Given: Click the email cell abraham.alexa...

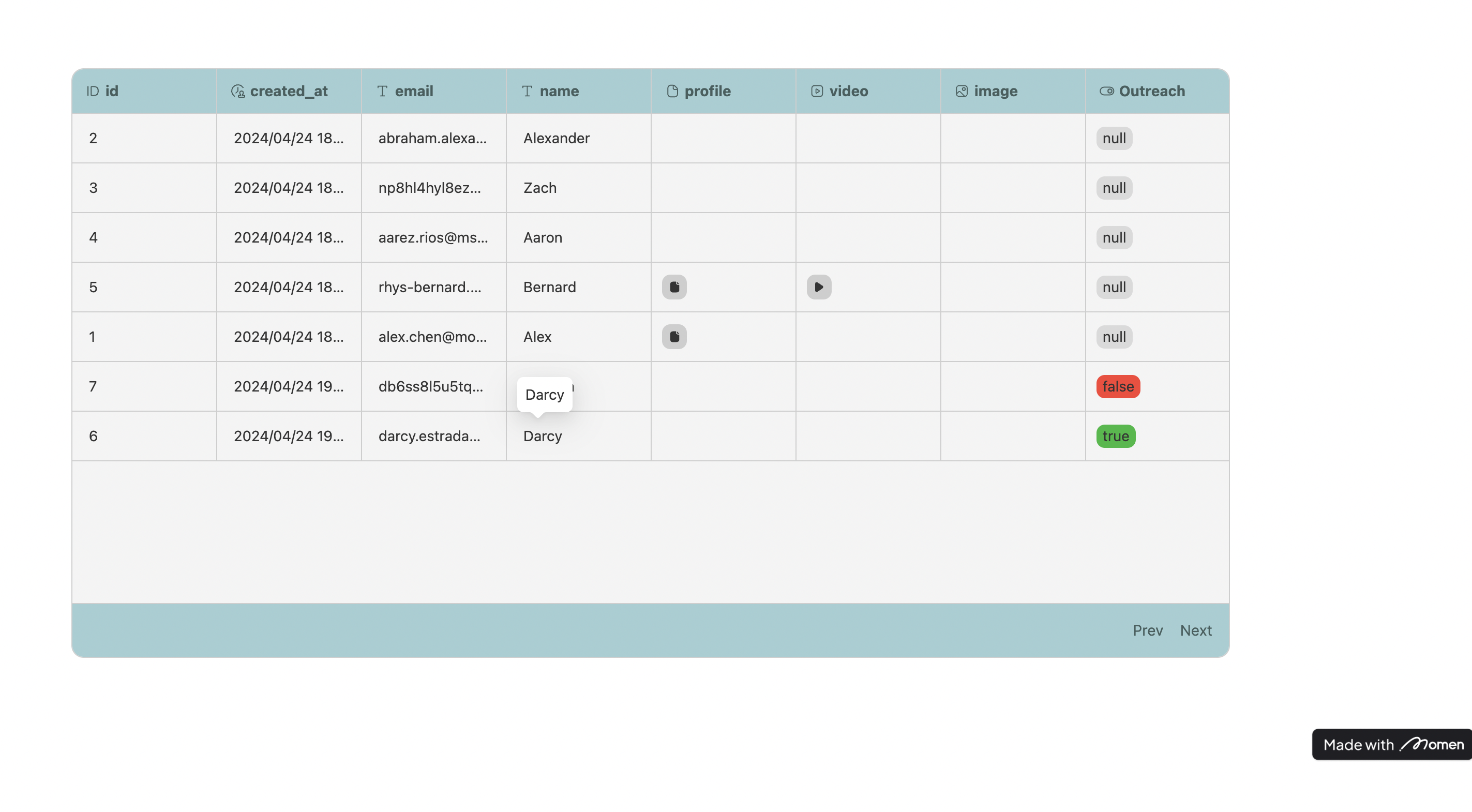Looking at the screenshot, I should pos(434,138).
